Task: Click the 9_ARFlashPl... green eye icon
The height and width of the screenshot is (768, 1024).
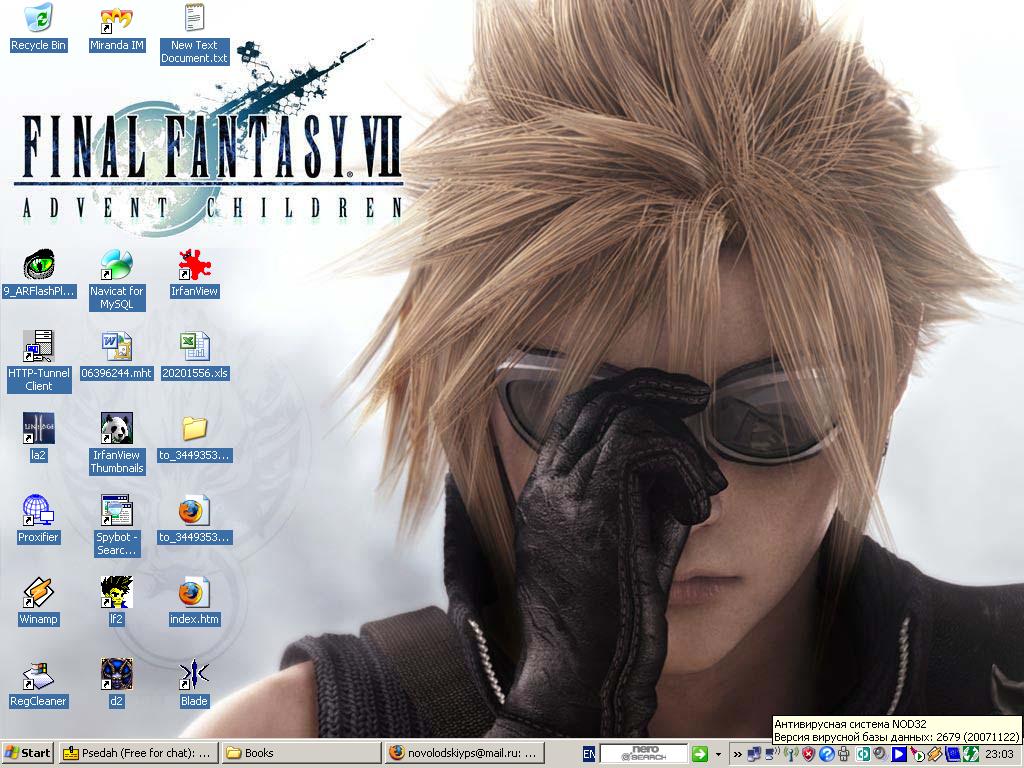Action: coord(39,264)
